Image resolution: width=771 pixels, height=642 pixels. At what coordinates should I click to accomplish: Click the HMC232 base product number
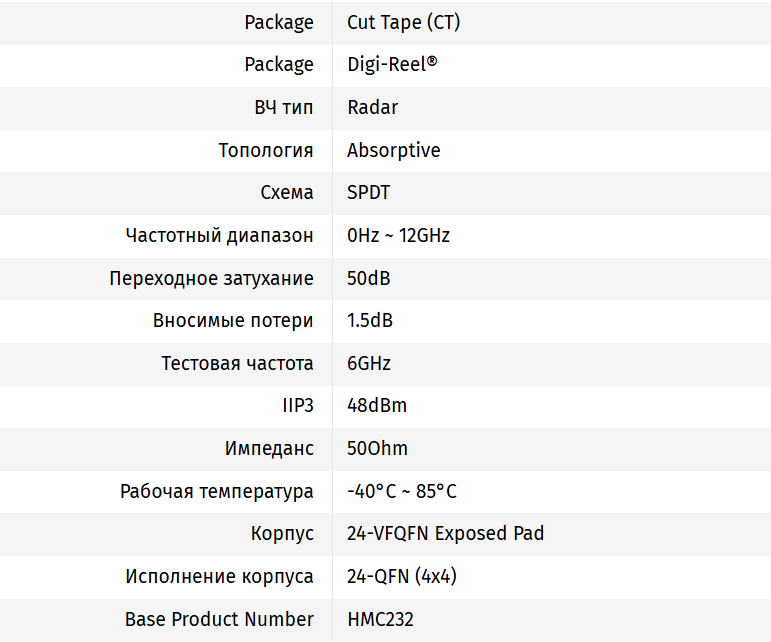[380, 619]
